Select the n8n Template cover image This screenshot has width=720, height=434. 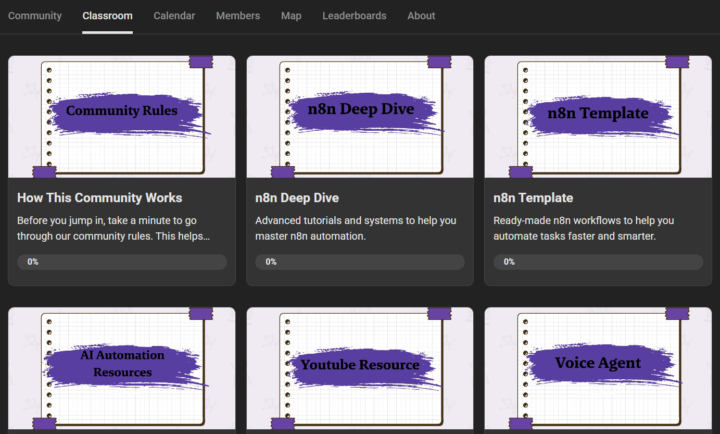[x=598, y=116]
